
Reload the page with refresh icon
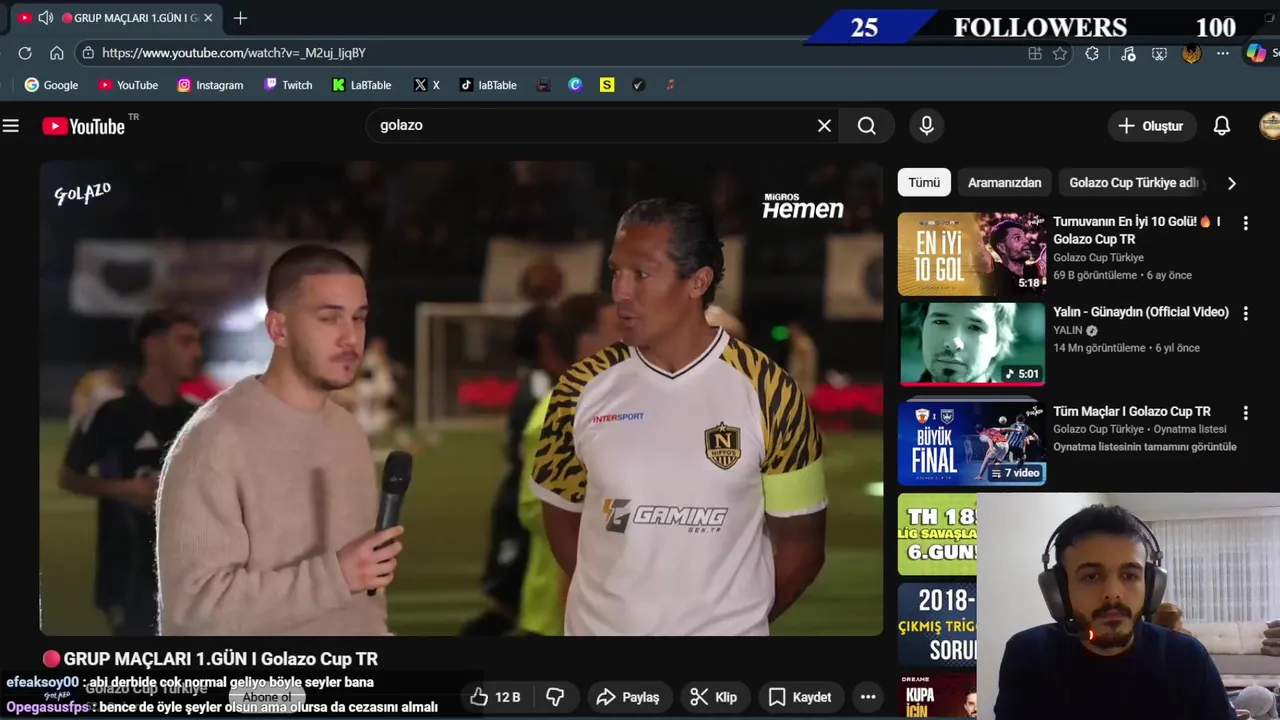point(25,53)
